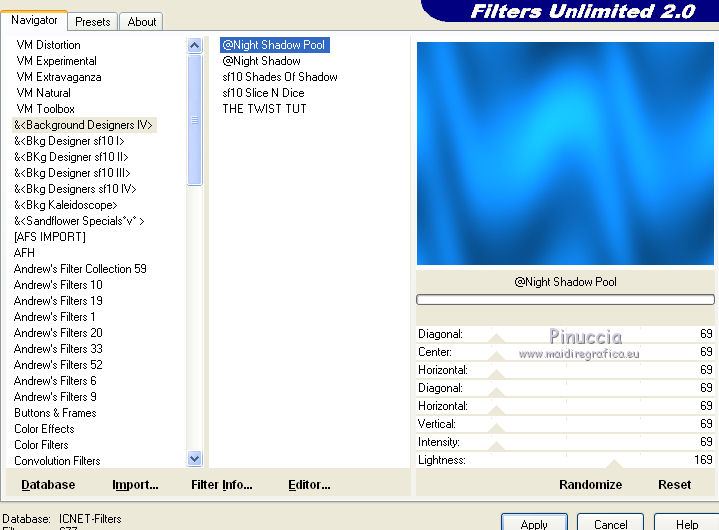The width and height of the screenshot is (719, 530).
Task: Select THE TWIST TUT filter
Action: [264, 109]
